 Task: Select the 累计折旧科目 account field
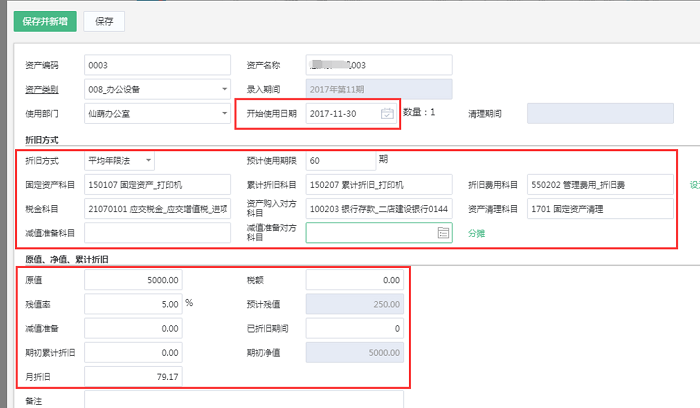379,185
